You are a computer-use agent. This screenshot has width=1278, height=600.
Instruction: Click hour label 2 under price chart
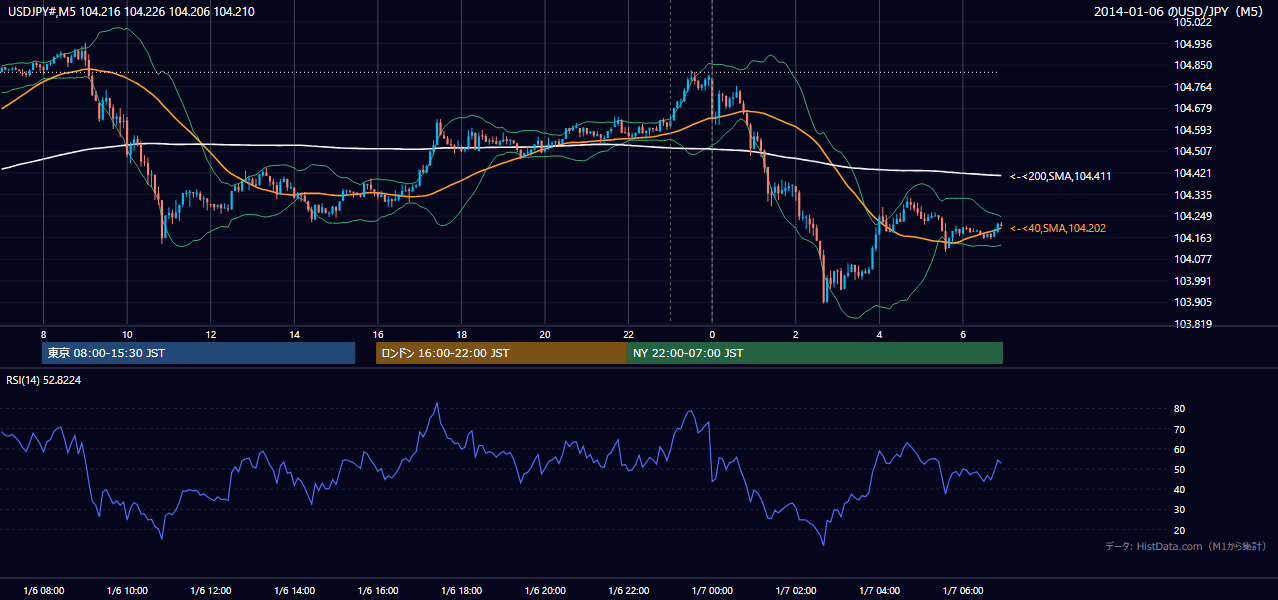point(795,334)
